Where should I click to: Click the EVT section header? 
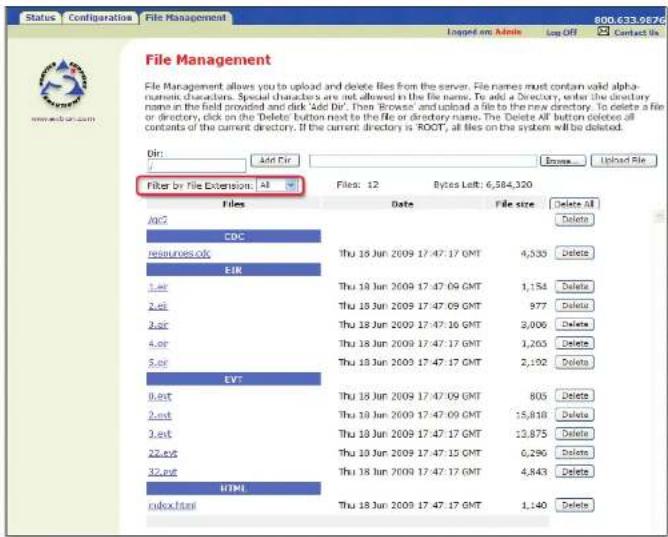pos(233,379)
